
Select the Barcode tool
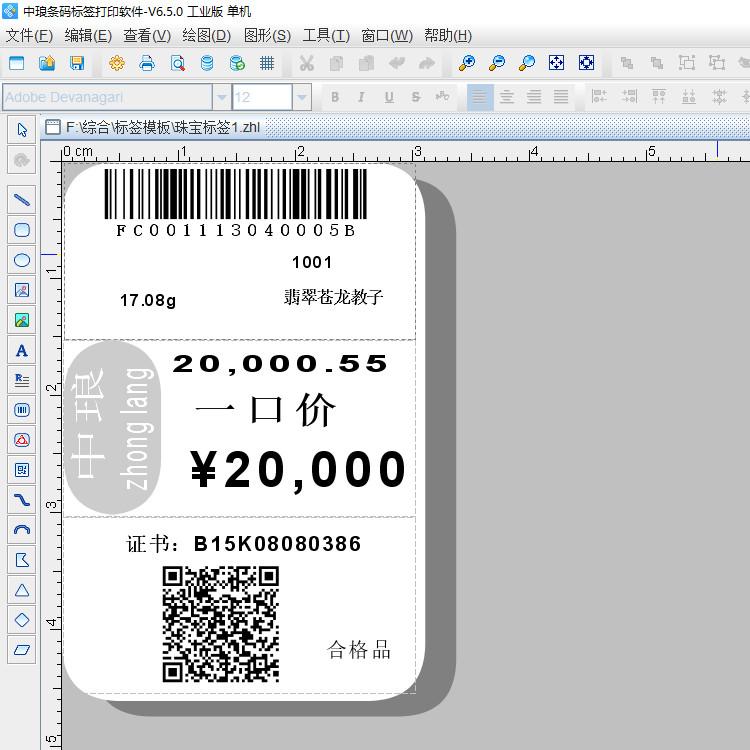22,410
